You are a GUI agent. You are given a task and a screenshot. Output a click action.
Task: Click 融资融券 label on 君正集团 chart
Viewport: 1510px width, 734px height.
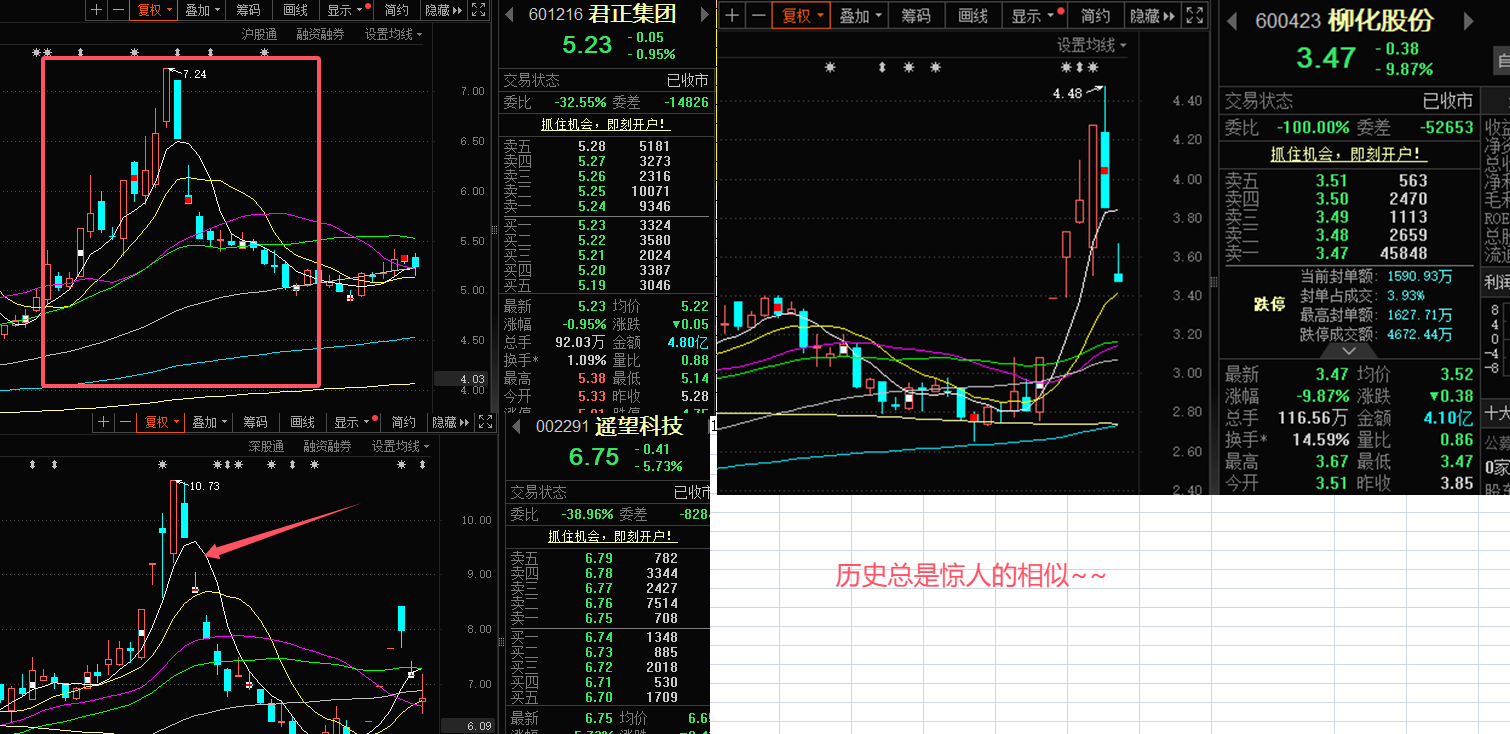coord(320,34)
